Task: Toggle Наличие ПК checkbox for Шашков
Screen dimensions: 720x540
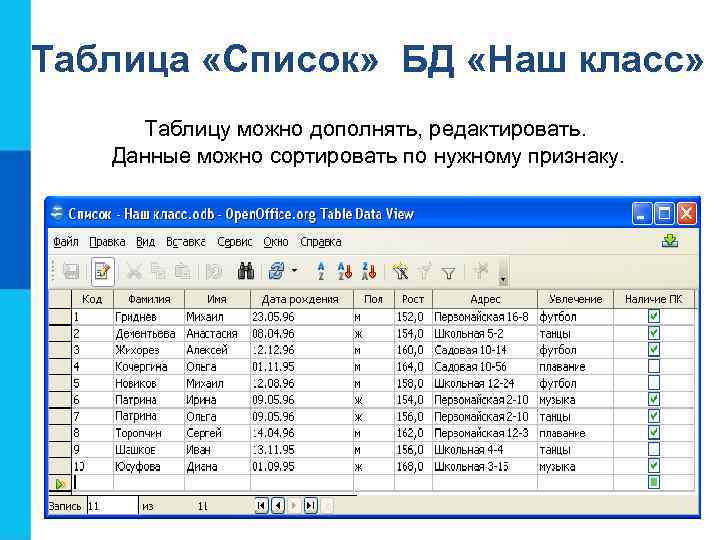Action: click(654, 449)
